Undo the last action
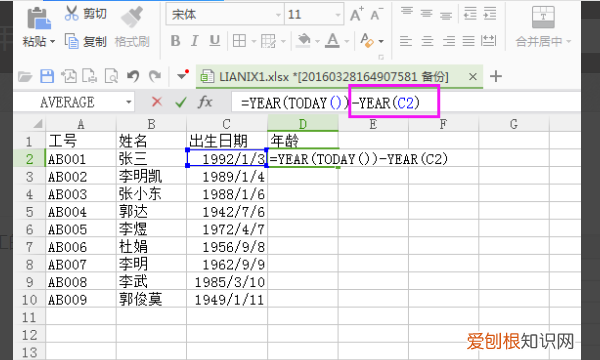 coord(133,77)
